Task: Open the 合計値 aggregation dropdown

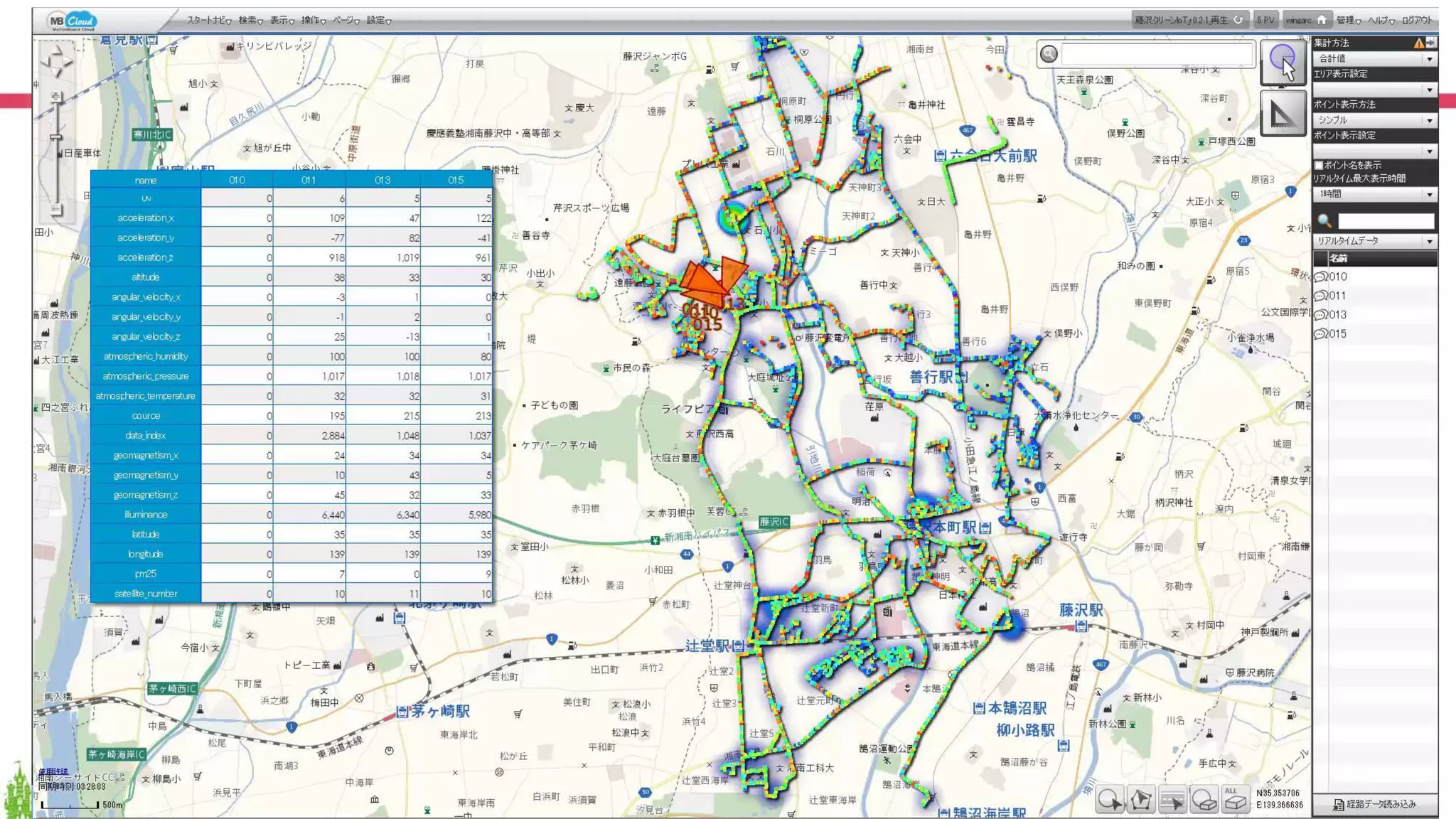Action: 1374,59
